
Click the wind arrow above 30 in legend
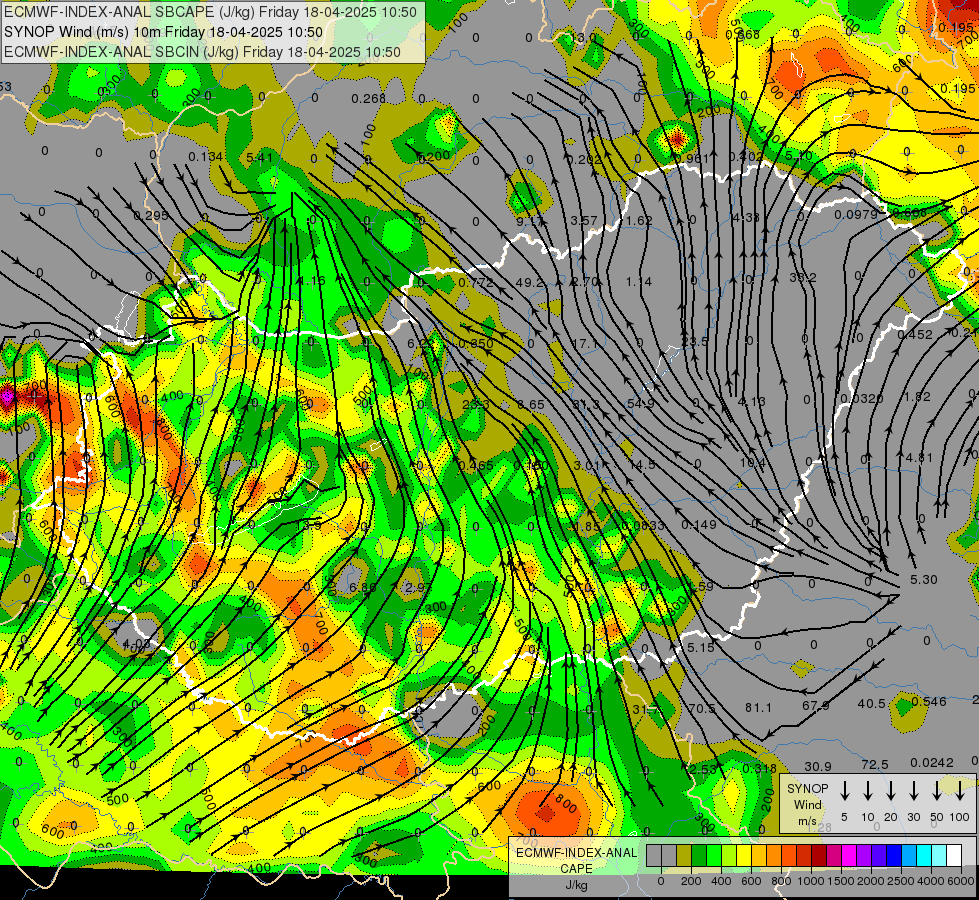tap(913, 791)
